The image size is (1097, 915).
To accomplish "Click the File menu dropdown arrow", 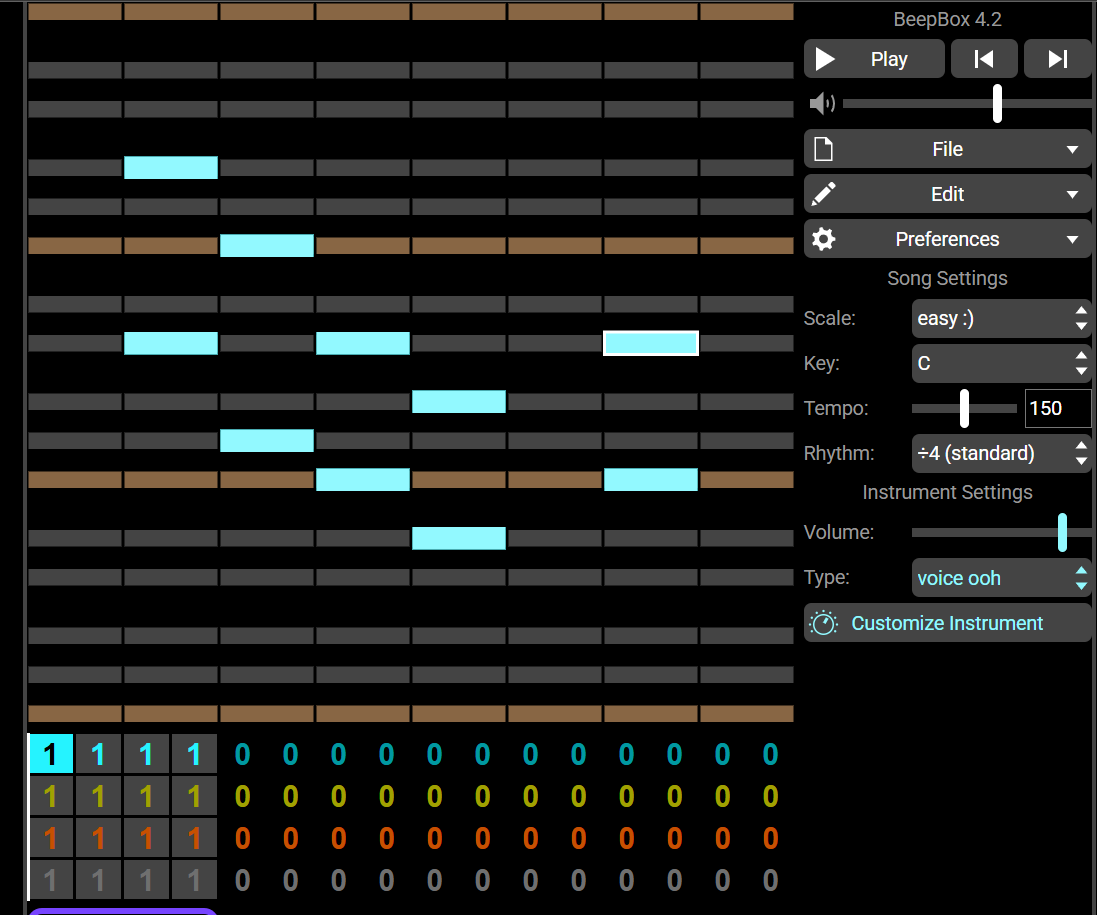I will pyautogui.click(x=1072, y=150).
